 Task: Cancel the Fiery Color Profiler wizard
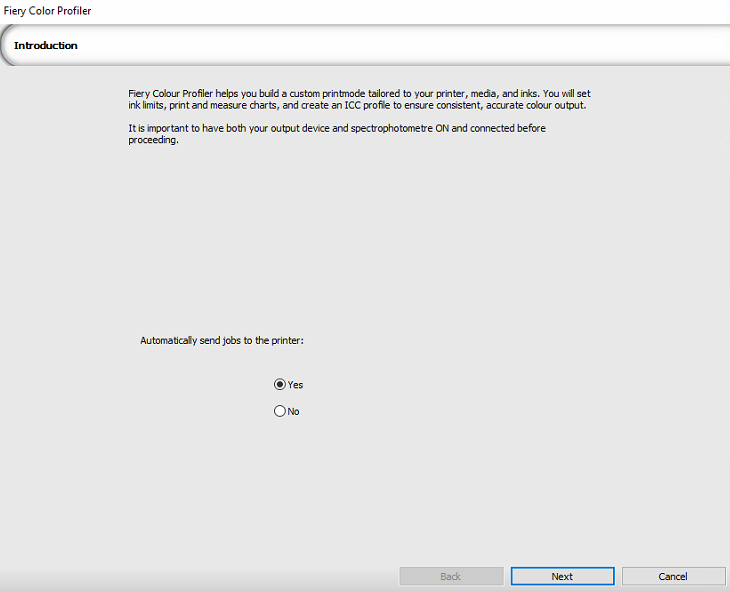pos(673,576)
